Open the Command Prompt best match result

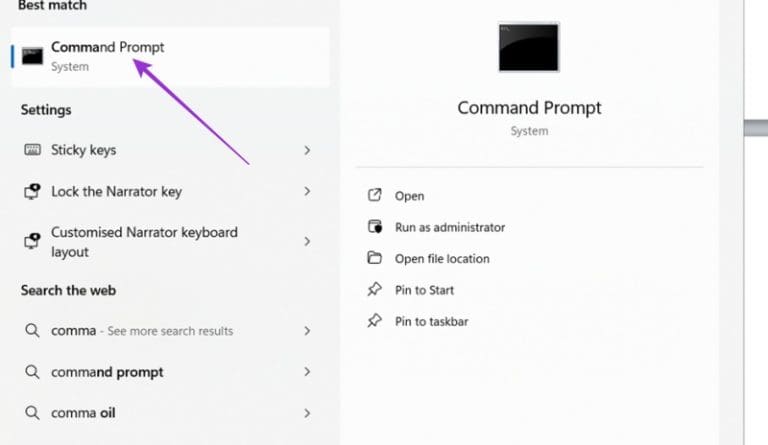tap(107, 47)
